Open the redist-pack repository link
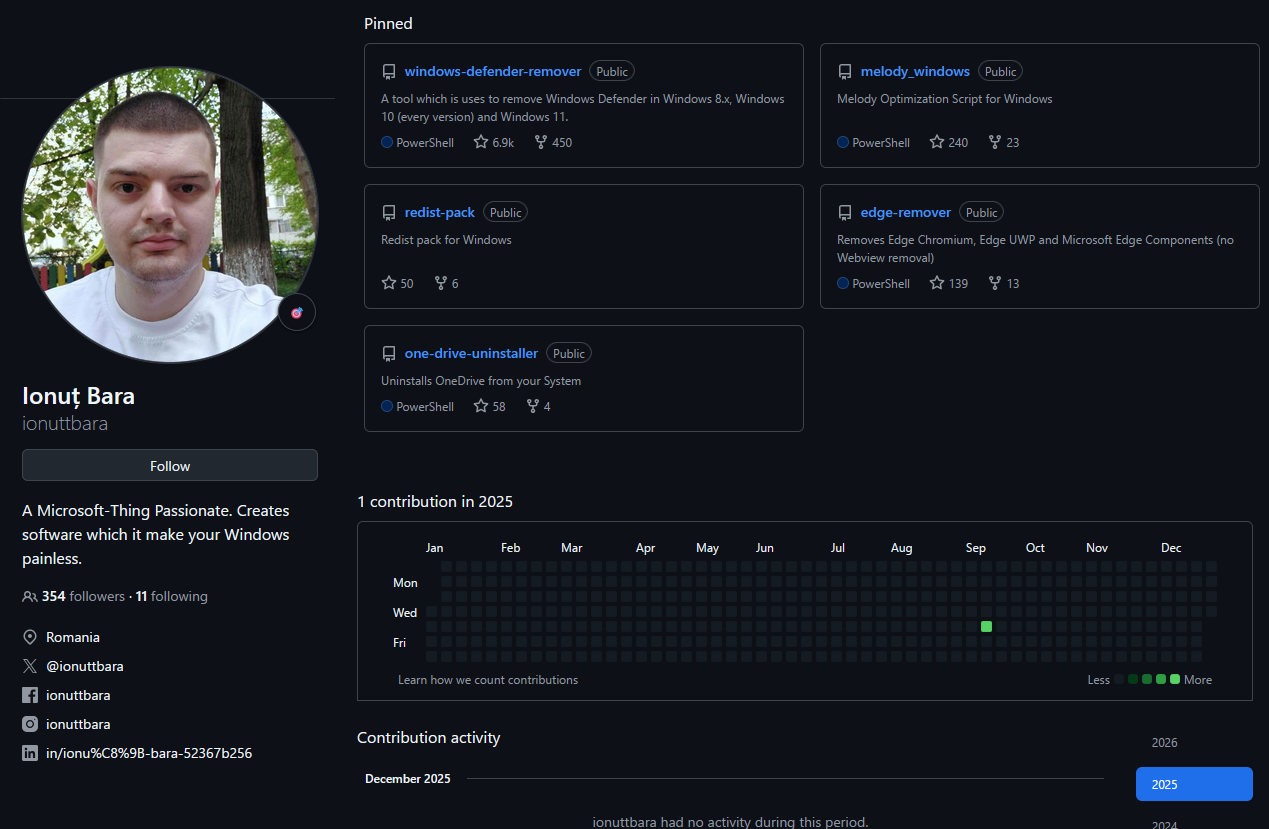The height and width of the screenshot is (829, 1269). pyautogui.click(x=440, y=212)
